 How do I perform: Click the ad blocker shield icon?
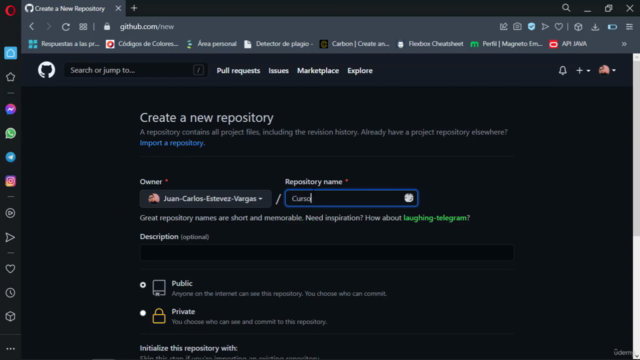531,27
